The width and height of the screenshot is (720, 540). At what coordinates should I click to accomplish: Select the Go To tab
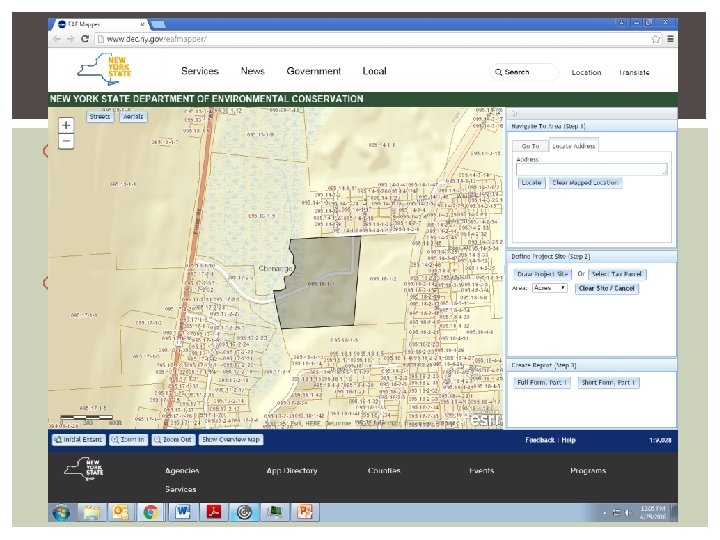[530, 146]
